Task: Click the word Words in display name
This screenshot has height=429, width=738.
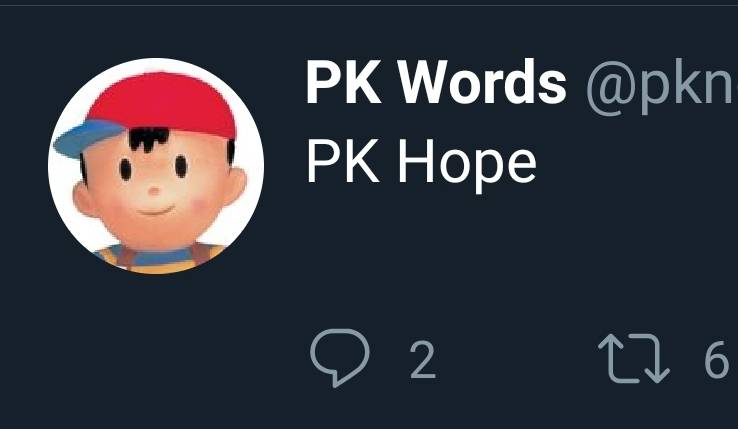Action: tap(482, 82)
